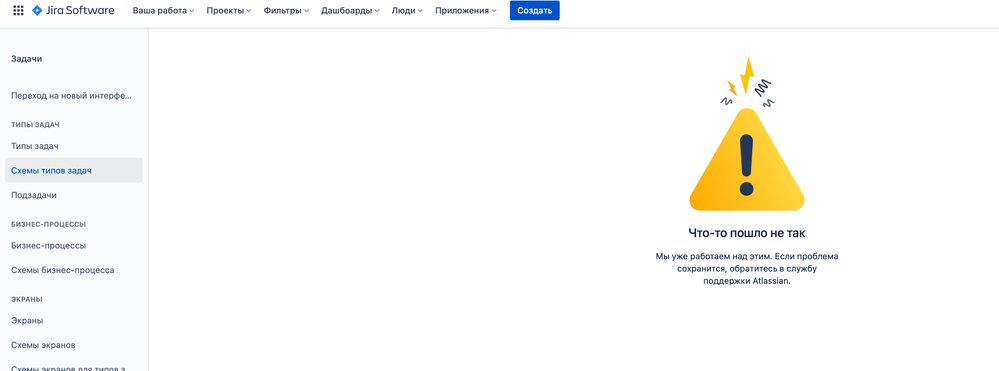Expand the Приложения menu
Viewport: 999px width, 371px height.
pyautogui.click(x=466, y=11)
